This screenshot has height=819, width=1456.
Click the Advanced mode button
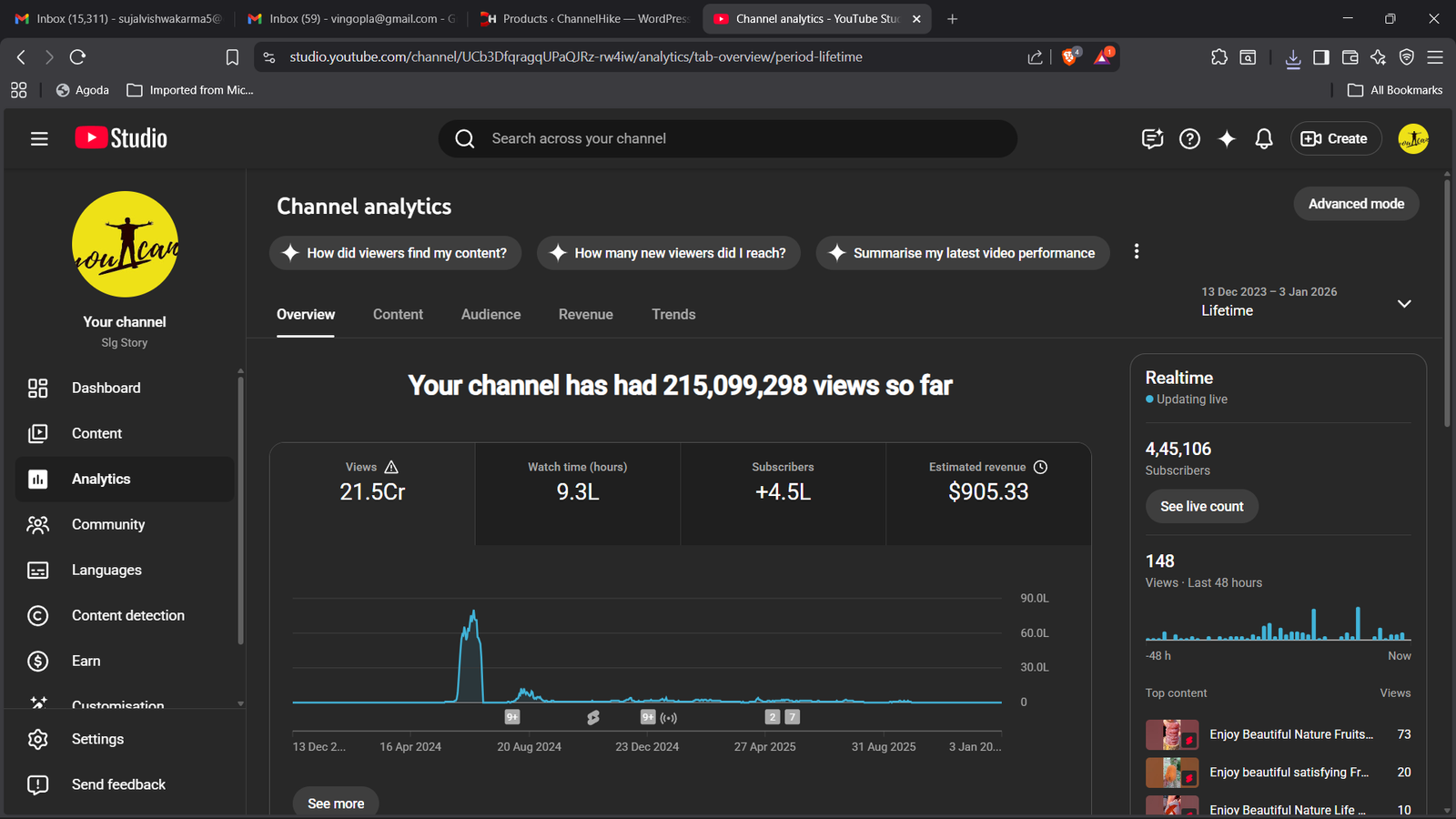pyautogui.click(x=1356, y=204)
